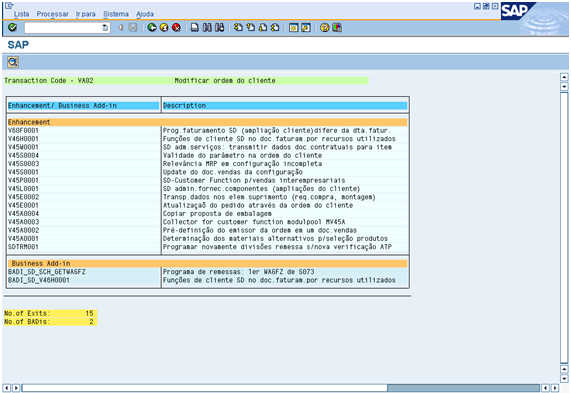Click 'Copiar proposta de embalagem' description

217,214
